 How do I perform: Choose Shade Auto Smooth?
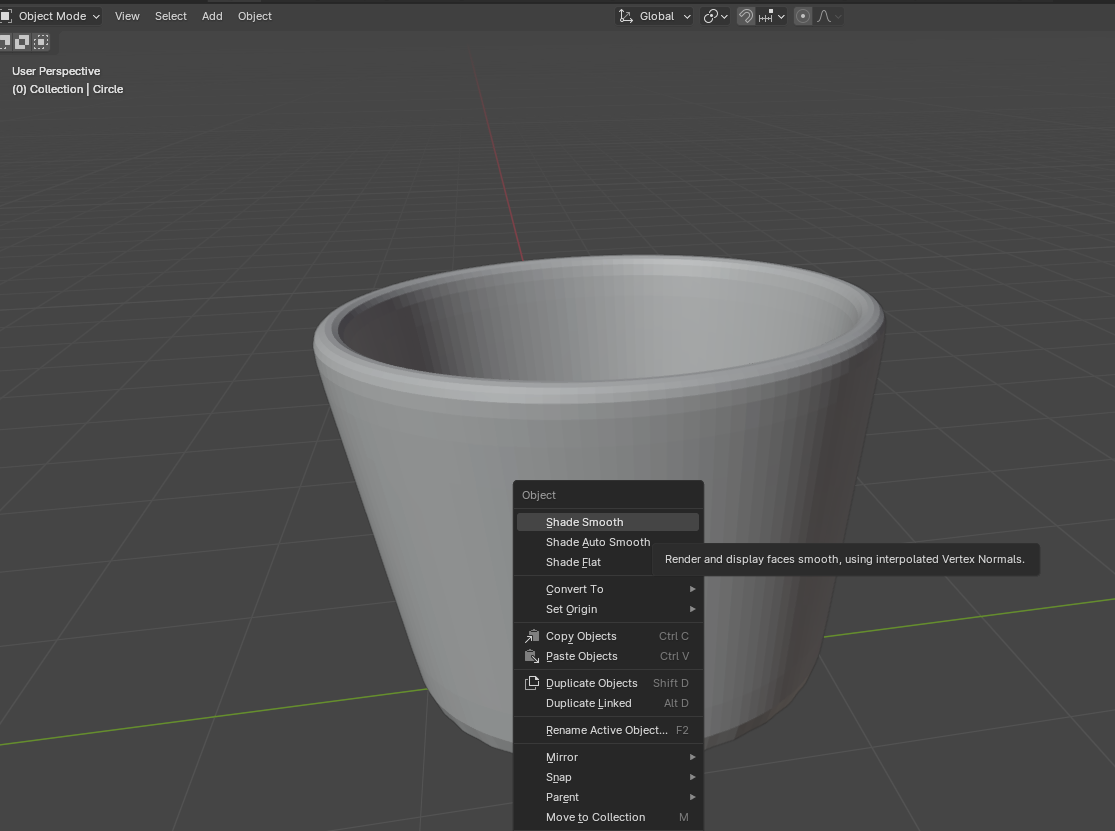point(608,542)
